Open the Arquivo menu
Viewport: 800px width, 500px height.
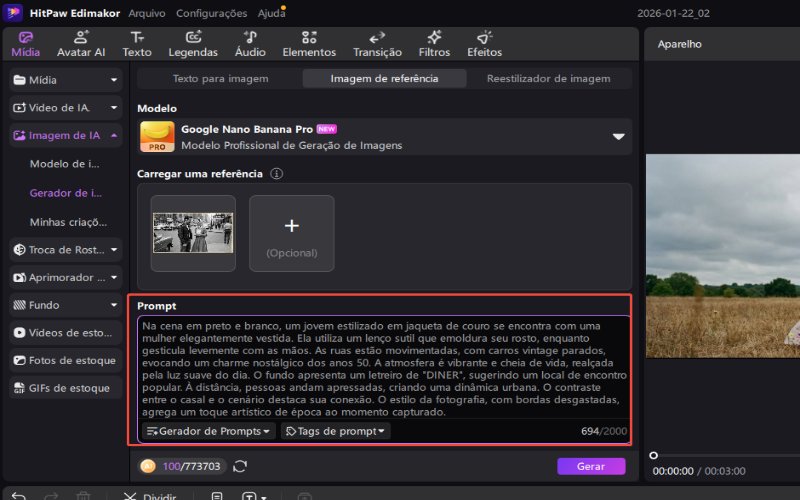click(146, 13)
